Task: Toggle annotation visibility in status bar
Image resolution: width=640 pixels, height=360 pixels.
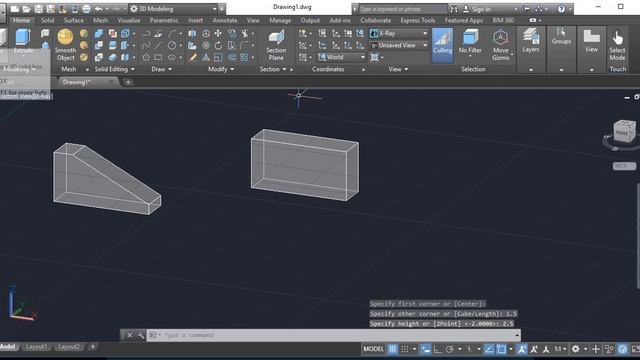Action: (x=522, y=349)
